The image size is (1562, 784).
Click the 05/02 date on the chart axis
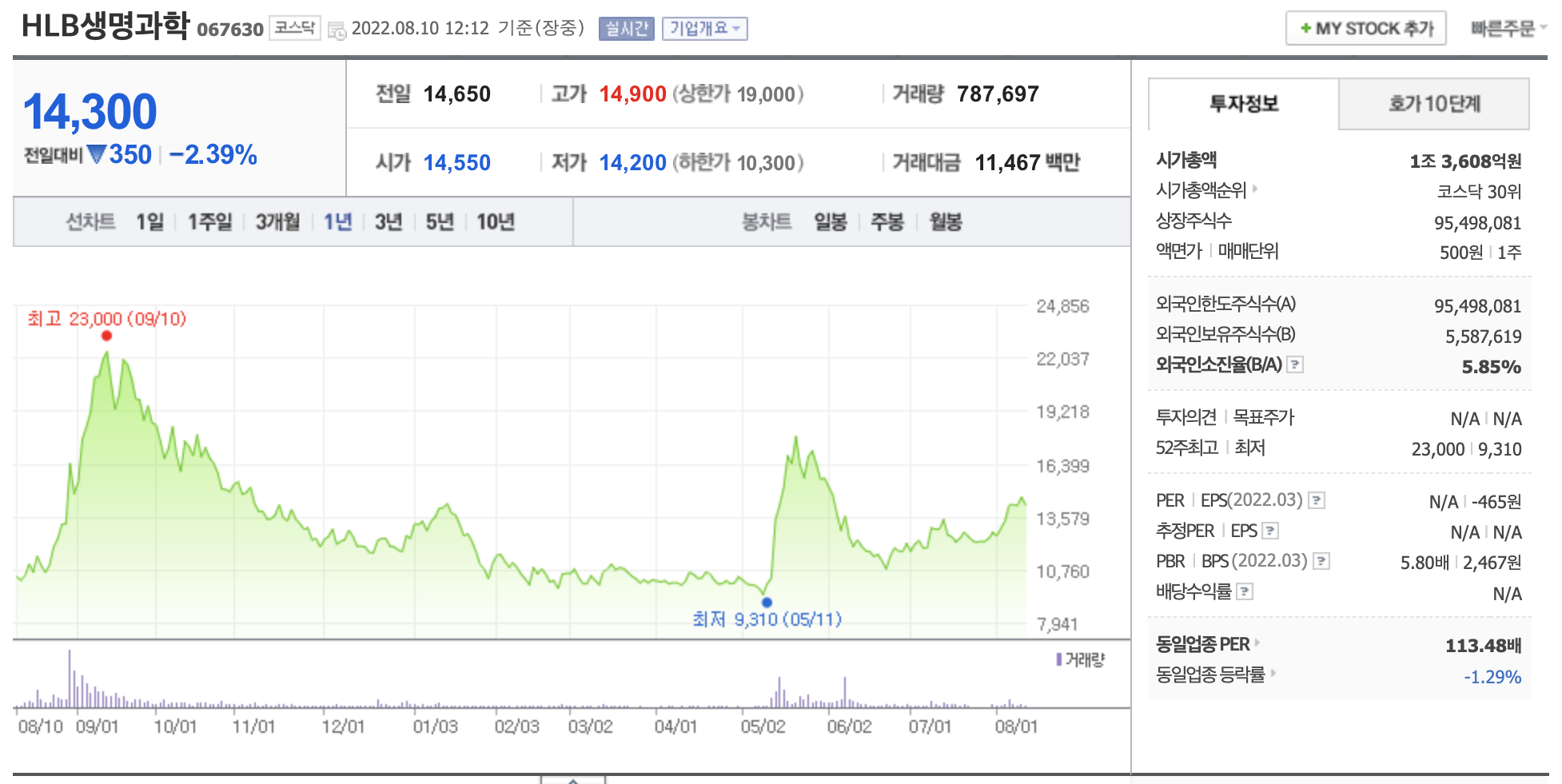tap(763, 726)
